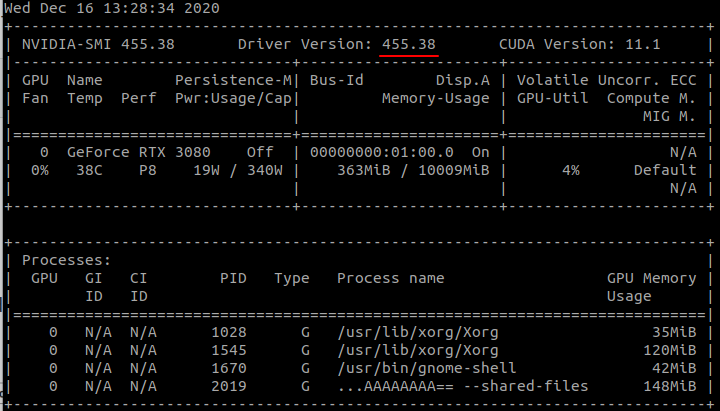Click the 'Volatile Uncorr. ECC' header
The width and height of the screenshot is (720, 411).
point(607,80)
